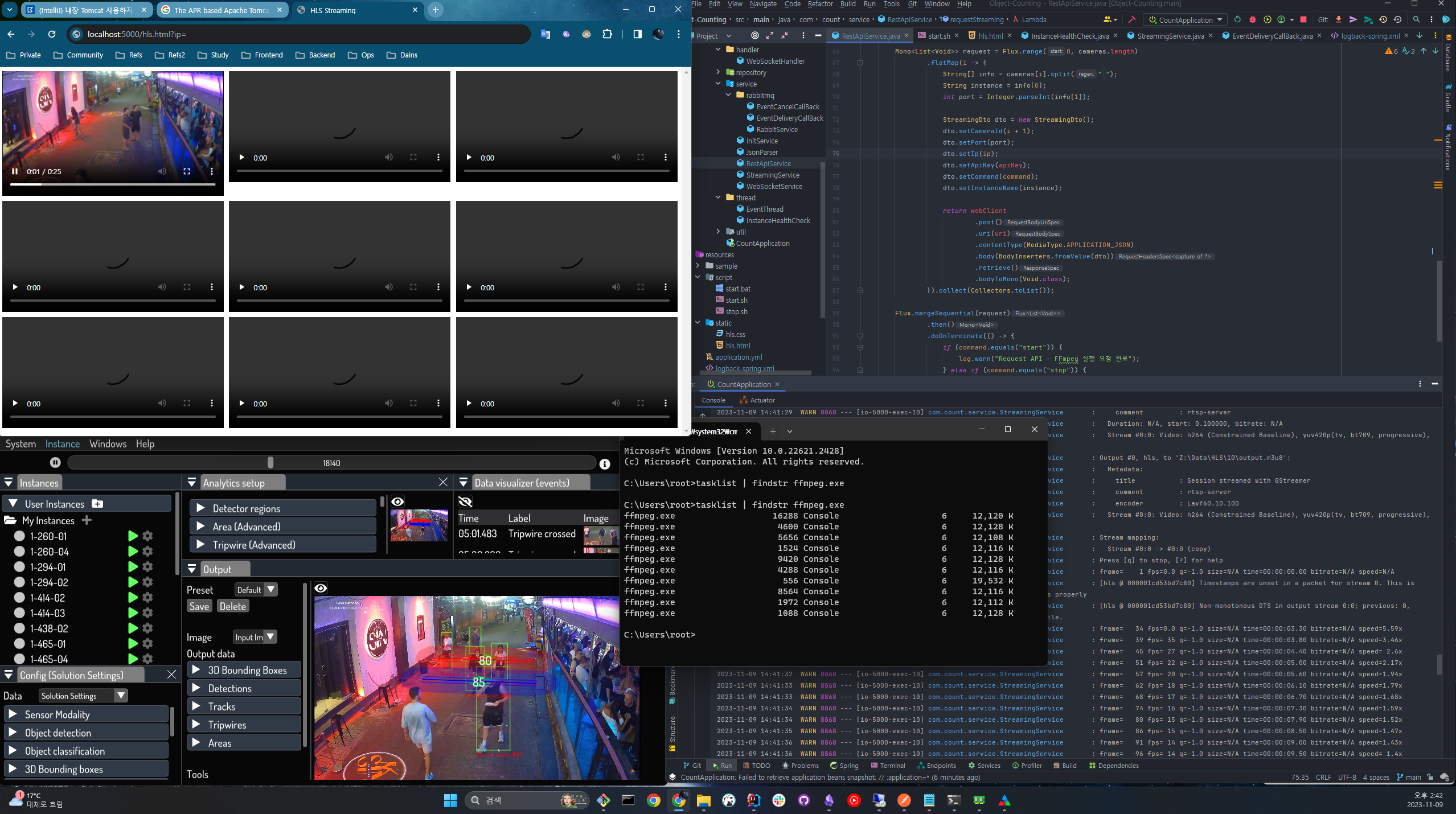
Task: Open settings gear for instance 1-294-02
Action: click(x=148, y=582)
